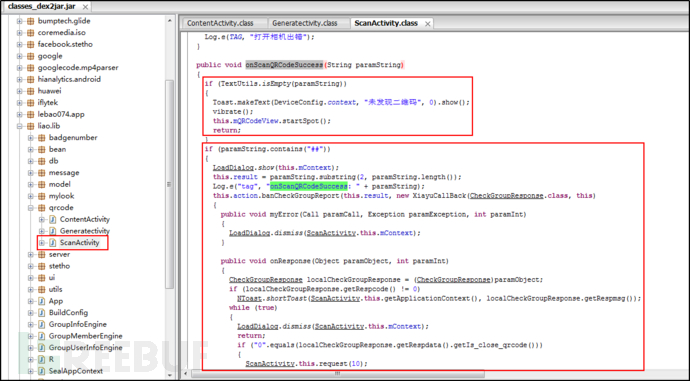Image resolution: width=690 pixels, height=381 pixels.
Task: Select the R class in tree
Action: pyautogui.click(x=51, y=359)
